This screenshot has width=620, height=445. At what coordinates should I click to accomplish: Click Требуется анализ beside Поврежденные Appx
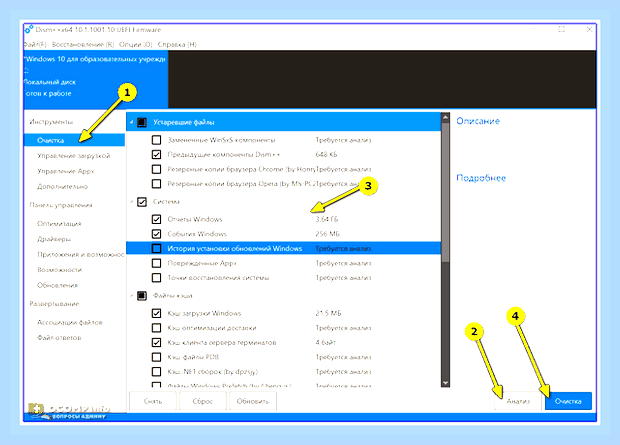coord(343,263)
